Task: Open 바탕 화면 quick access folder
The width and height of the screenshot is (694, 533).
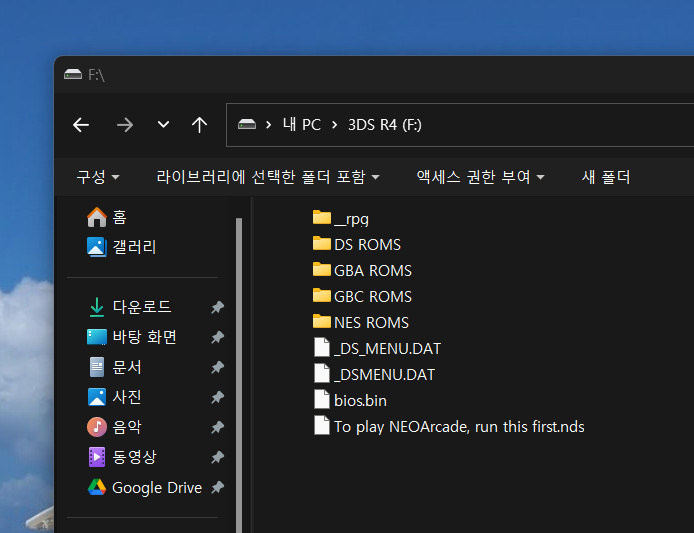Action: tap(132, 337)
